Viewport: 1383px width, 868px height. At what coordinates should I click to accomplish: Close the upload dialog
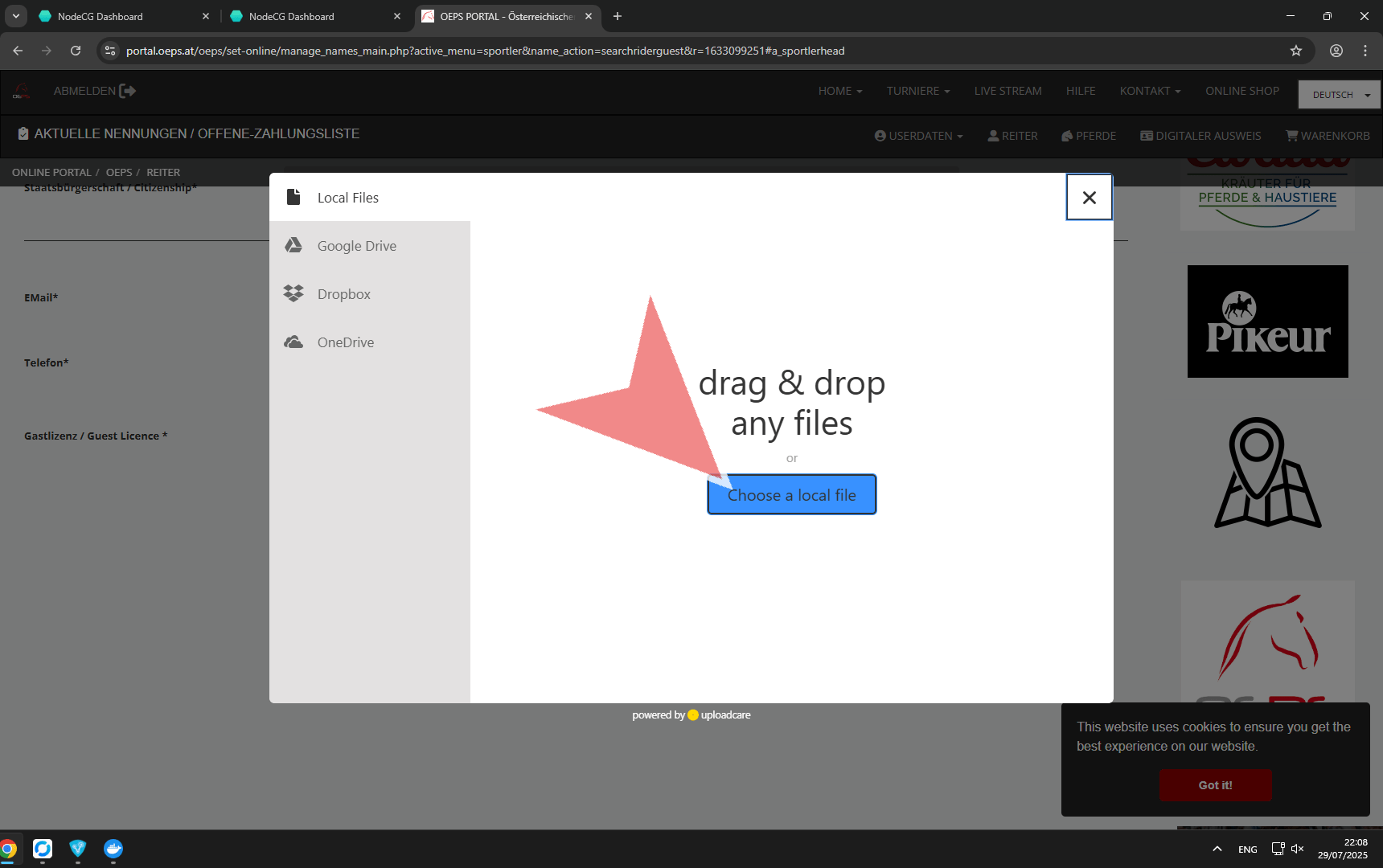click(1089, 198)
